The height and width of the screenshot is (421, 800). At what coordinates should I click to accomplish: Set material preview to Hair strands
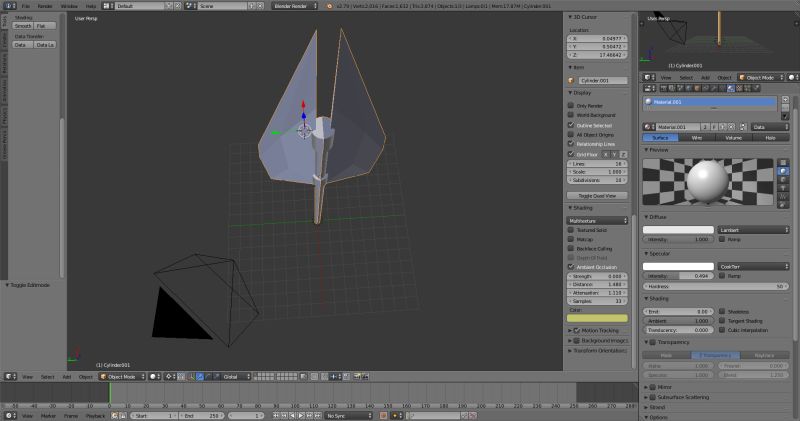tap(784, 196)
